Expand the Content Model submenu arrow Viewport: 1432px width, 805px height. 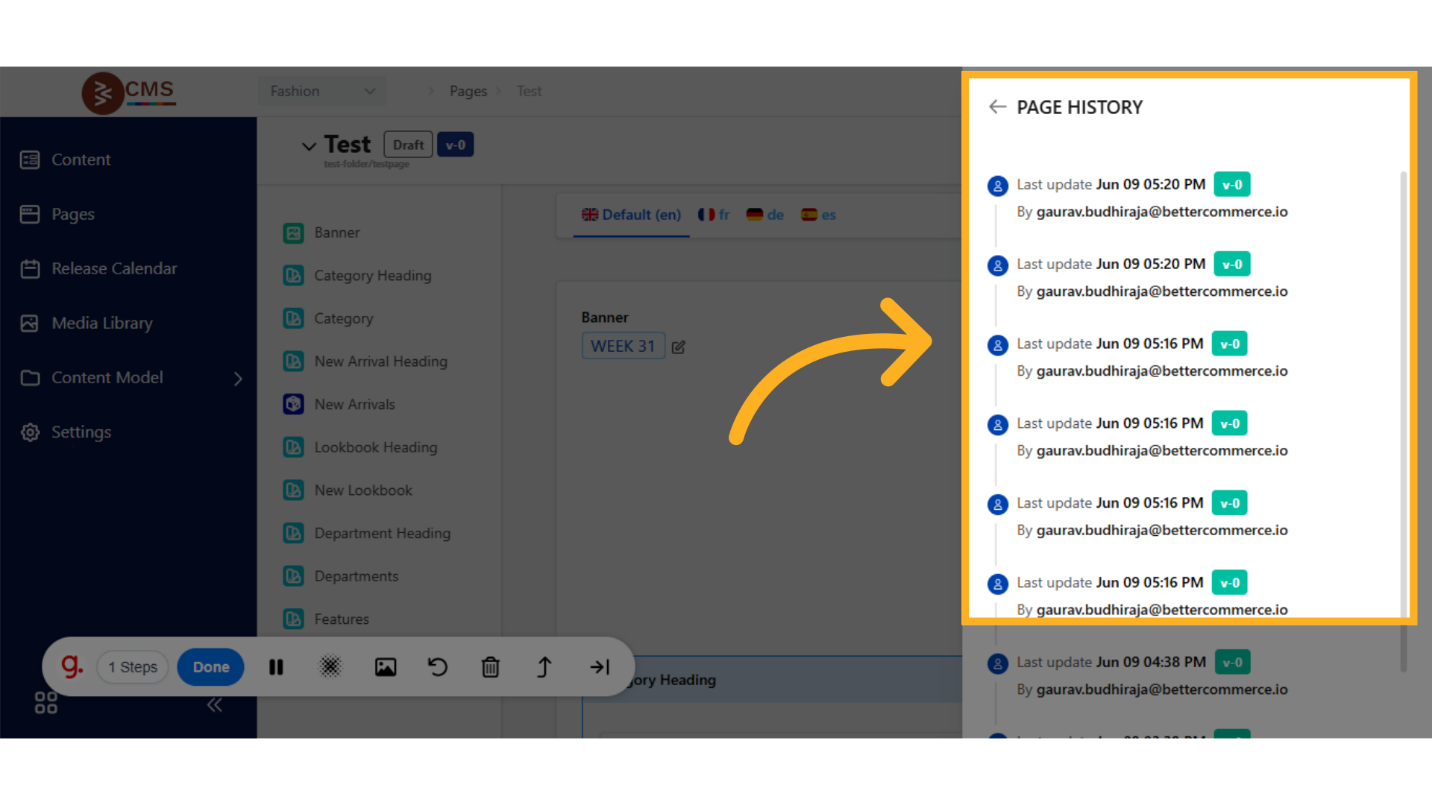point(238,378)
